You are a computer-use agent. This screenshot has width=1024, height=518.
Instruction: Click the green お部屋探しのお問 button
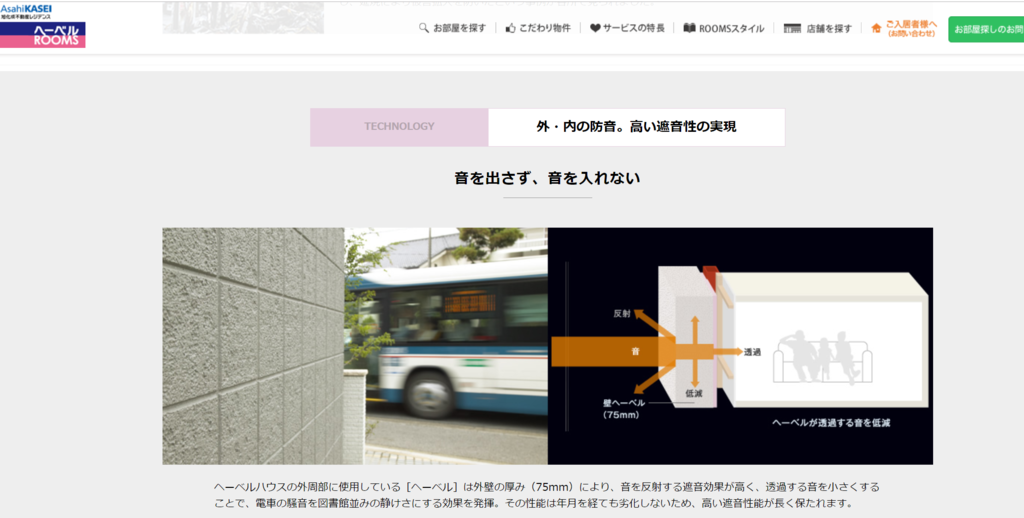tap(986, 29)
